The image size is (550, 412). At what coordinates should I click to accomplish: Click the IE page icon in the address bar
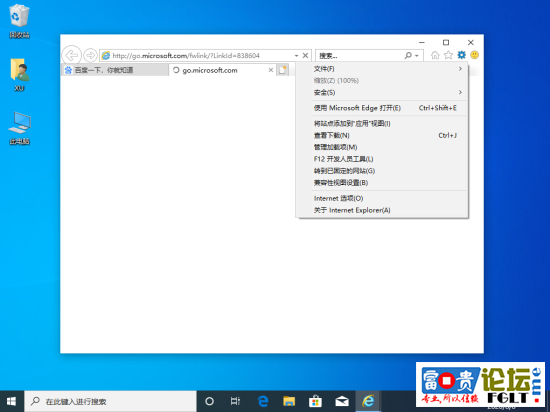[106, 55]
